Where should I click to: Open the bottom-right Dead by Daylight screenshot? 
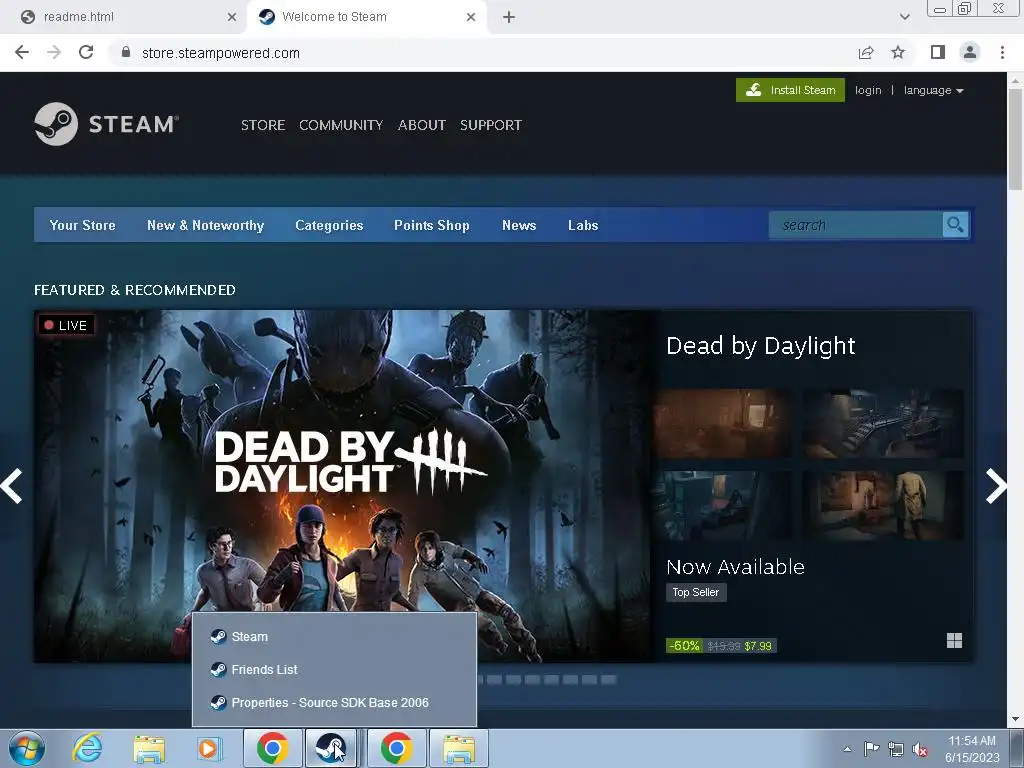click(883, 505)
